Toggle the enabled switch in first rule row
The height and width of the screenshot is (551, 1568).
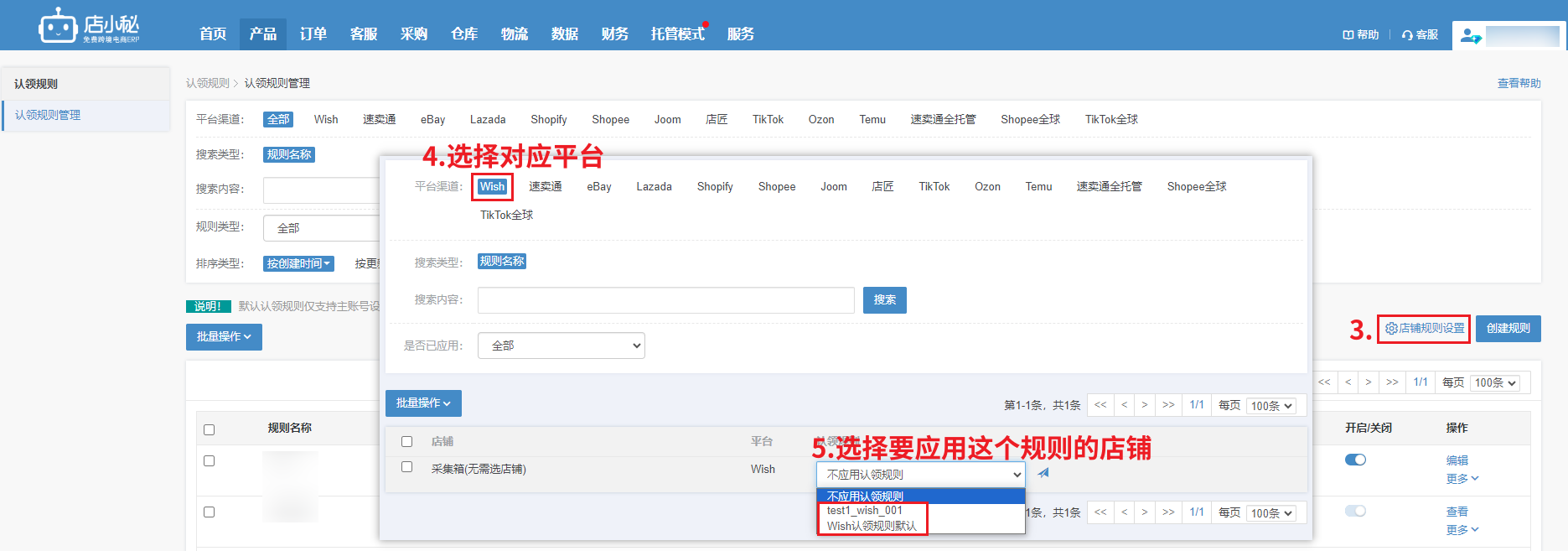(x=1355, y=460)
